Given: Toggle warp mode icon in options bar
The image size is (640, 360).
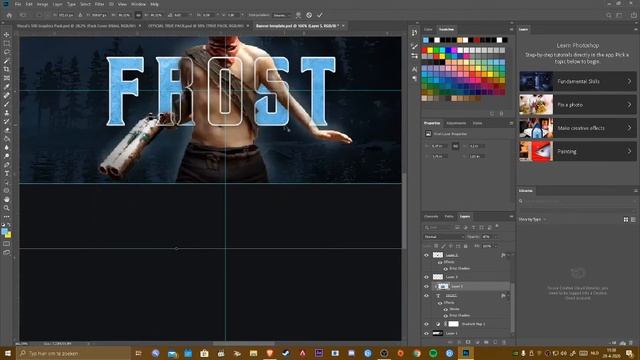Looking at the screenshot, I should coord(298,15).
